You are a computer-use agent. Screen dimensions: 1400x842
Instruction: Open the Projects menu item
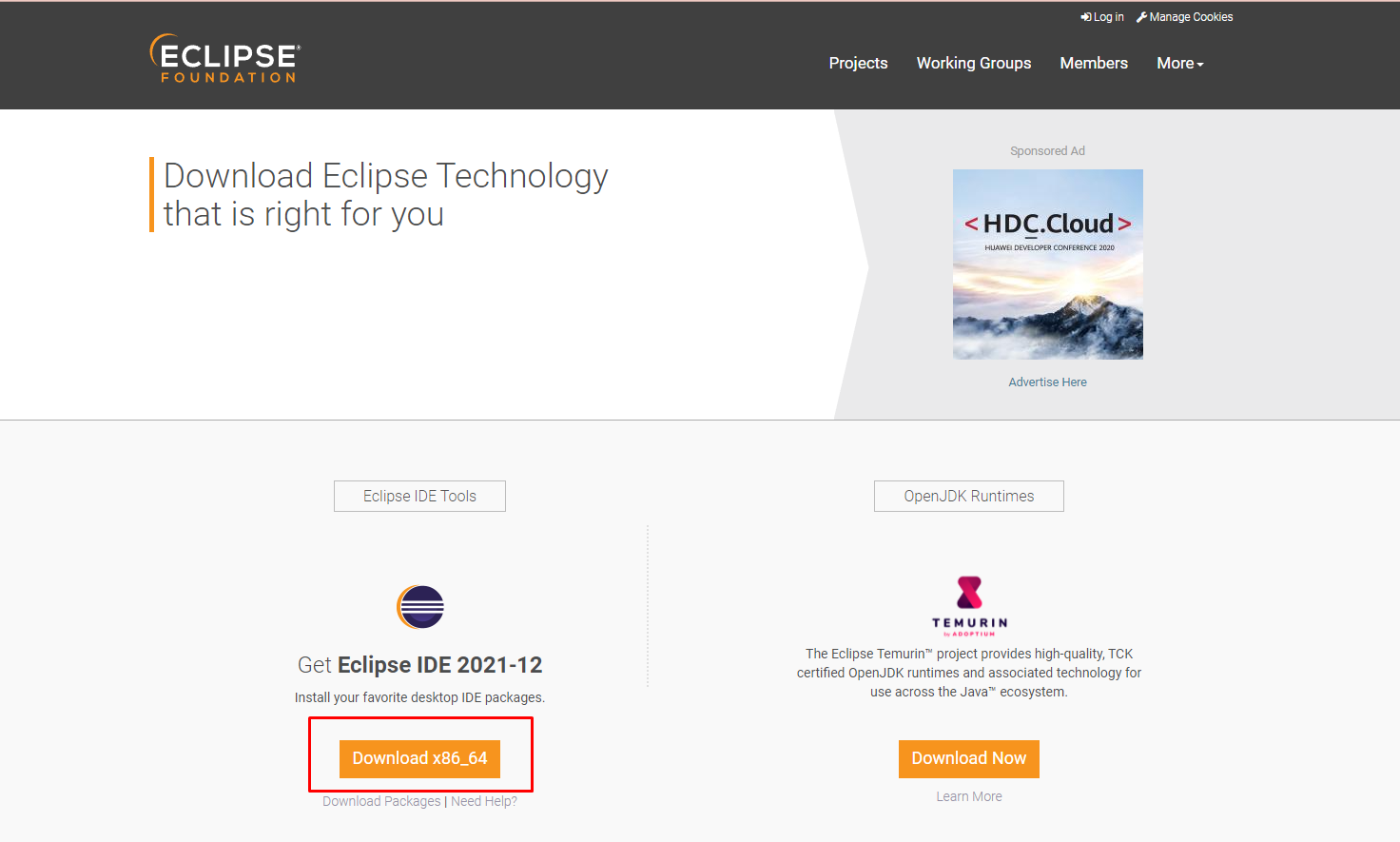[858, 63]
